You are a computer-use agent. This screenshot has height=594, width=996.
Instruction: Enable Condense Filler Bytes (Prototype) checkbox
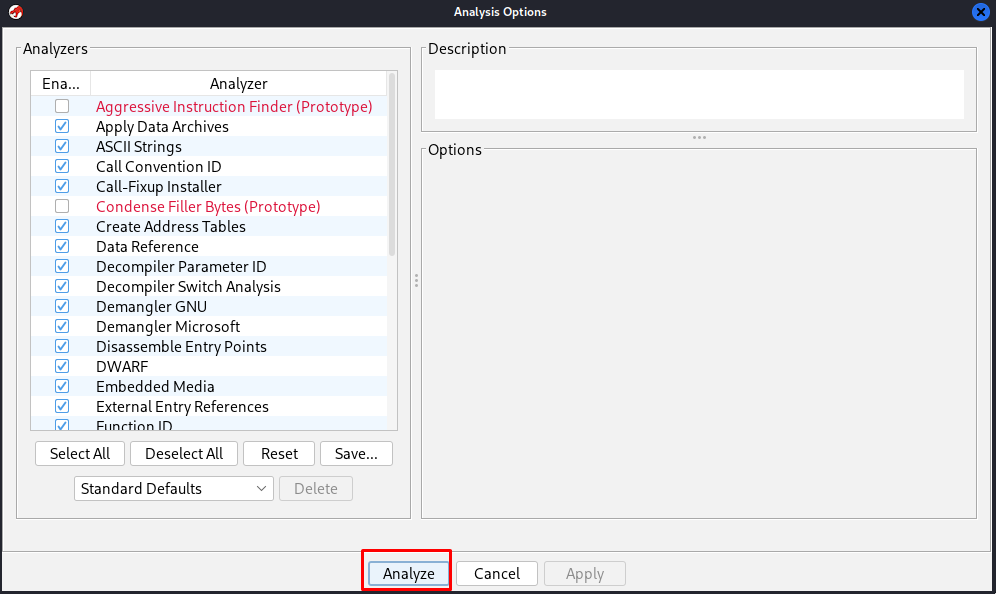click(62, 206)
